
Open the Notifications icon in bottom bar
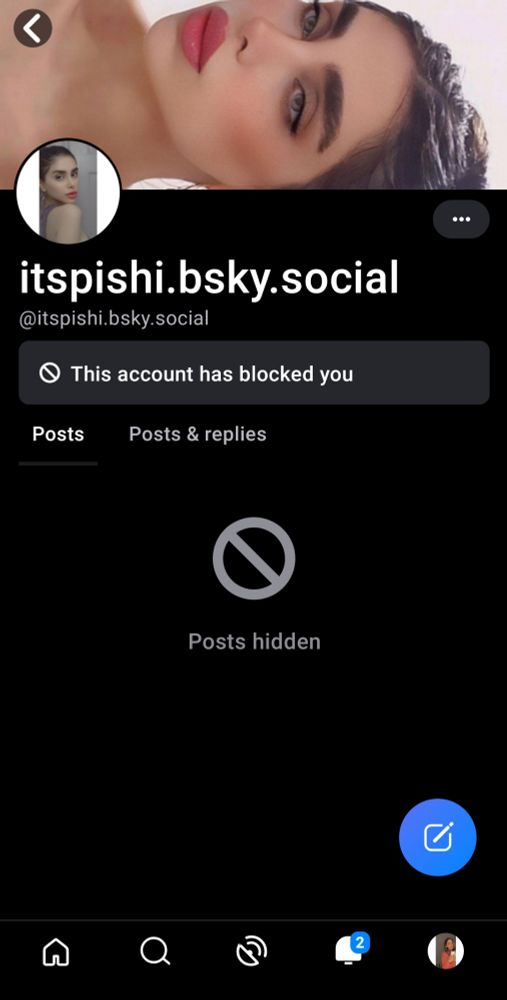point(349,951)
